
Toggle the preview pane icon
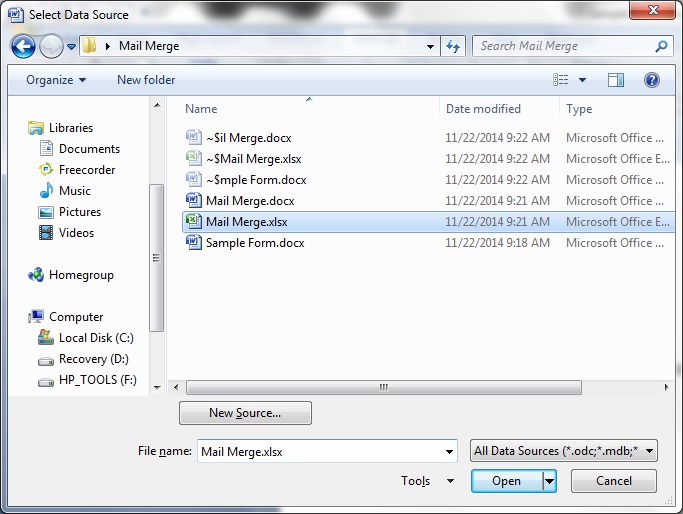pyautogui.click(x=616, y=80)
